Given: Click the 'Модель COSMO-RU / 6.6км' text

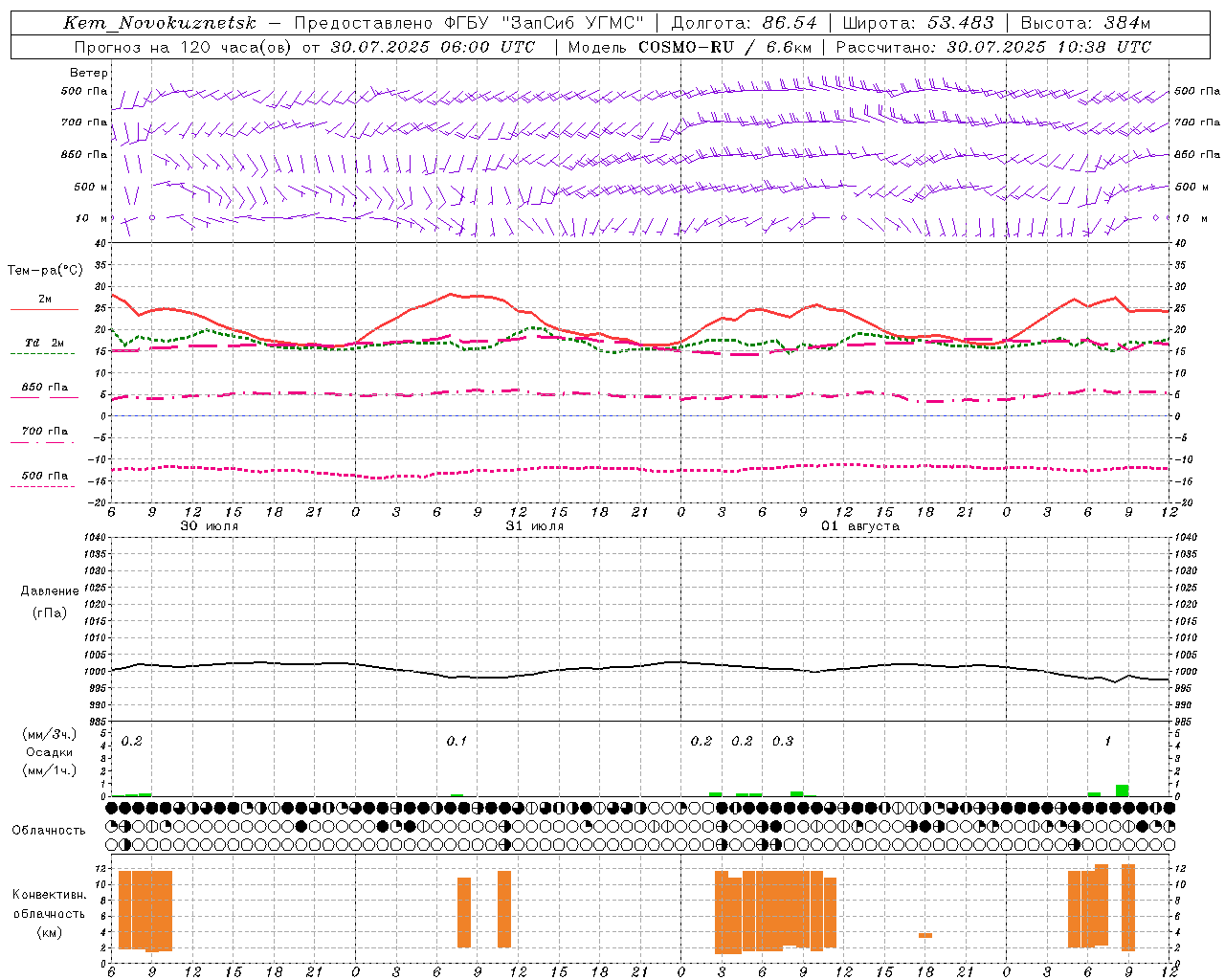Looking at the screenshot, I should click(690, 47).
